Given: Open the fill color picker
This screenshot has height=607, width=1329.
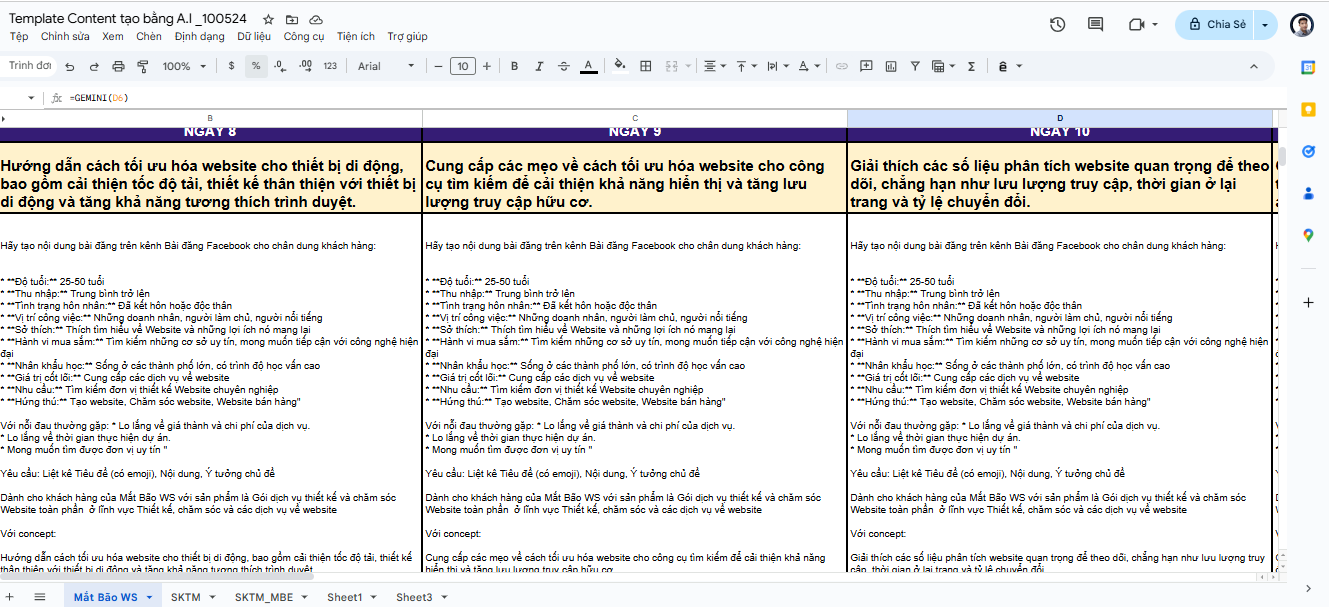Looking at the screenshot, I should tap(619, 67).
